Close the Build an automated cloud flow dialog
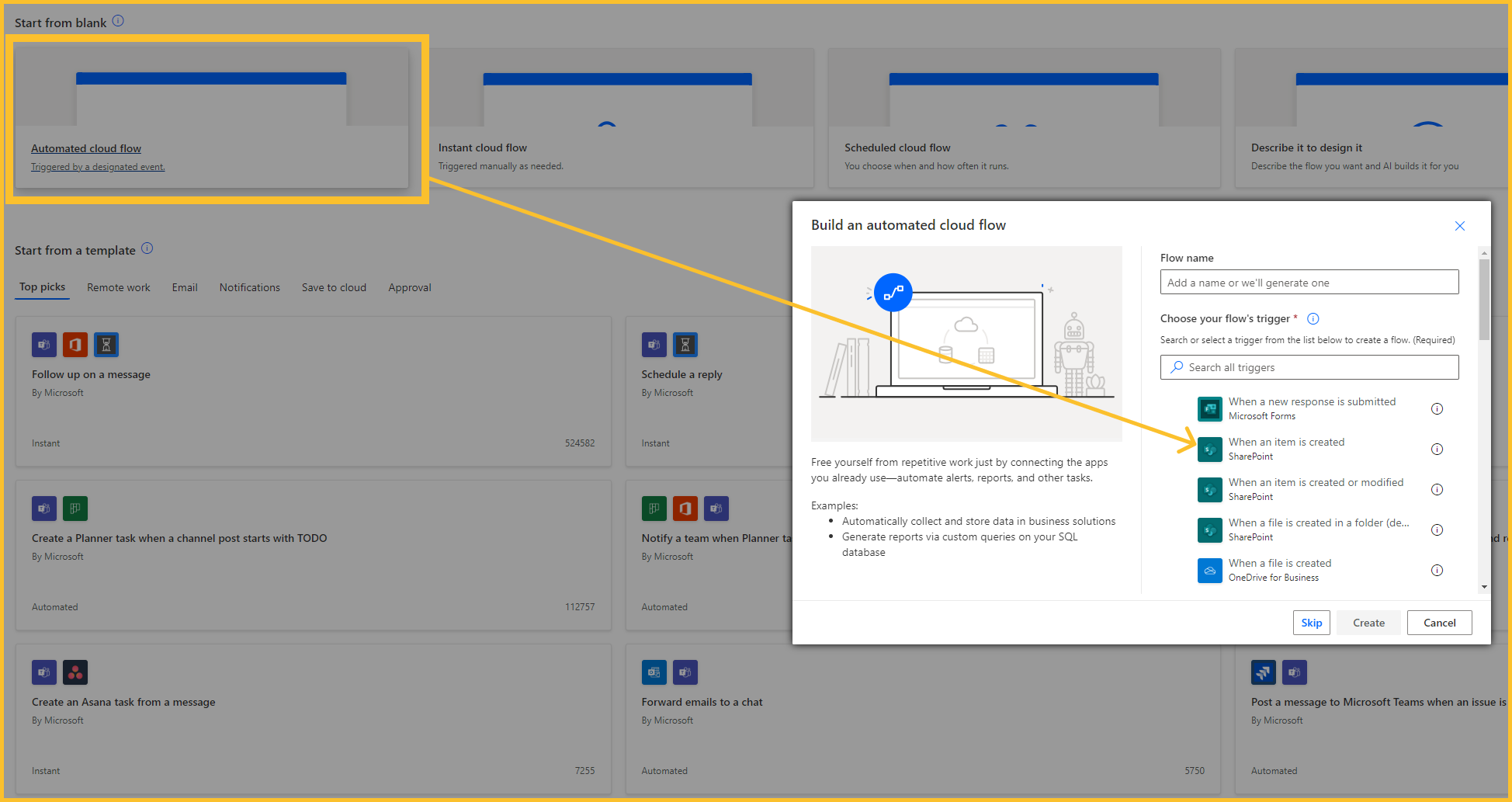The height and width of the screenshot is (802, 1512). coord(1460,226)
